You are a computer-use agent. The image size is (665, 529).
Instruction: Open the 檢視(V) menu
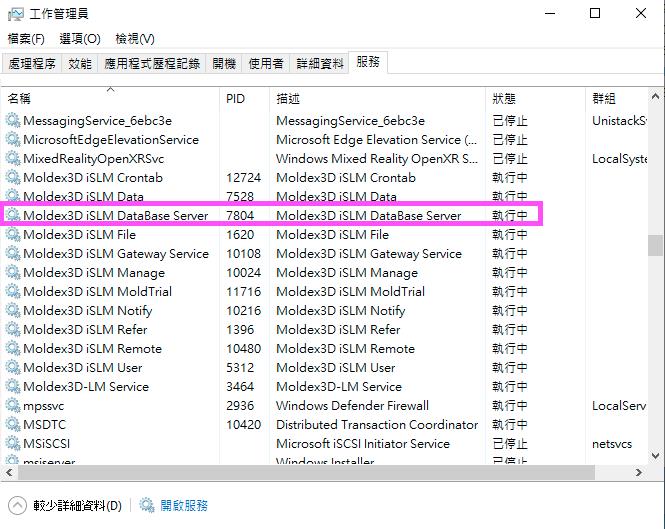135,39
